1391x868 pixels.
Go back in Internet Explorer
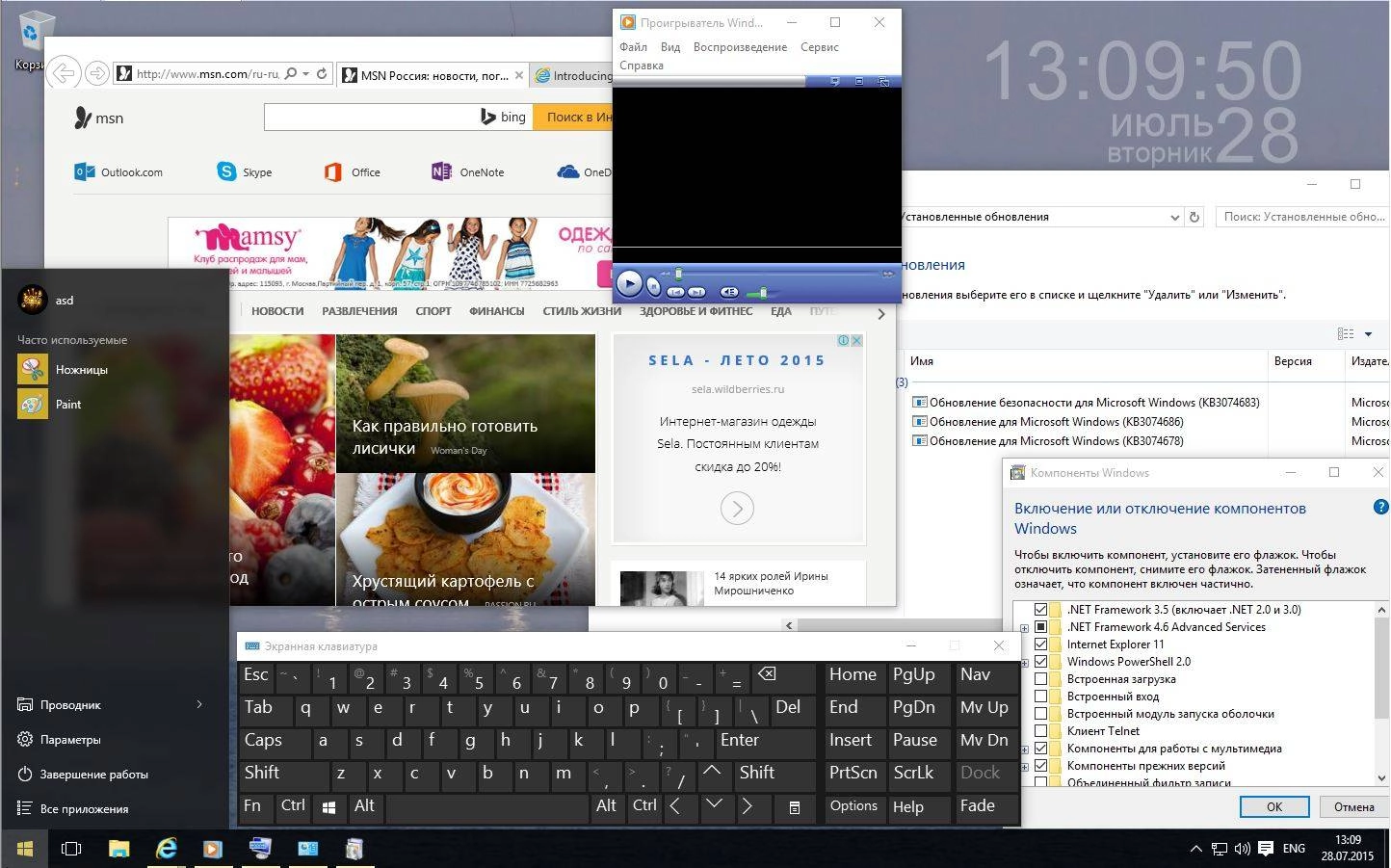[x=64, y=72]
